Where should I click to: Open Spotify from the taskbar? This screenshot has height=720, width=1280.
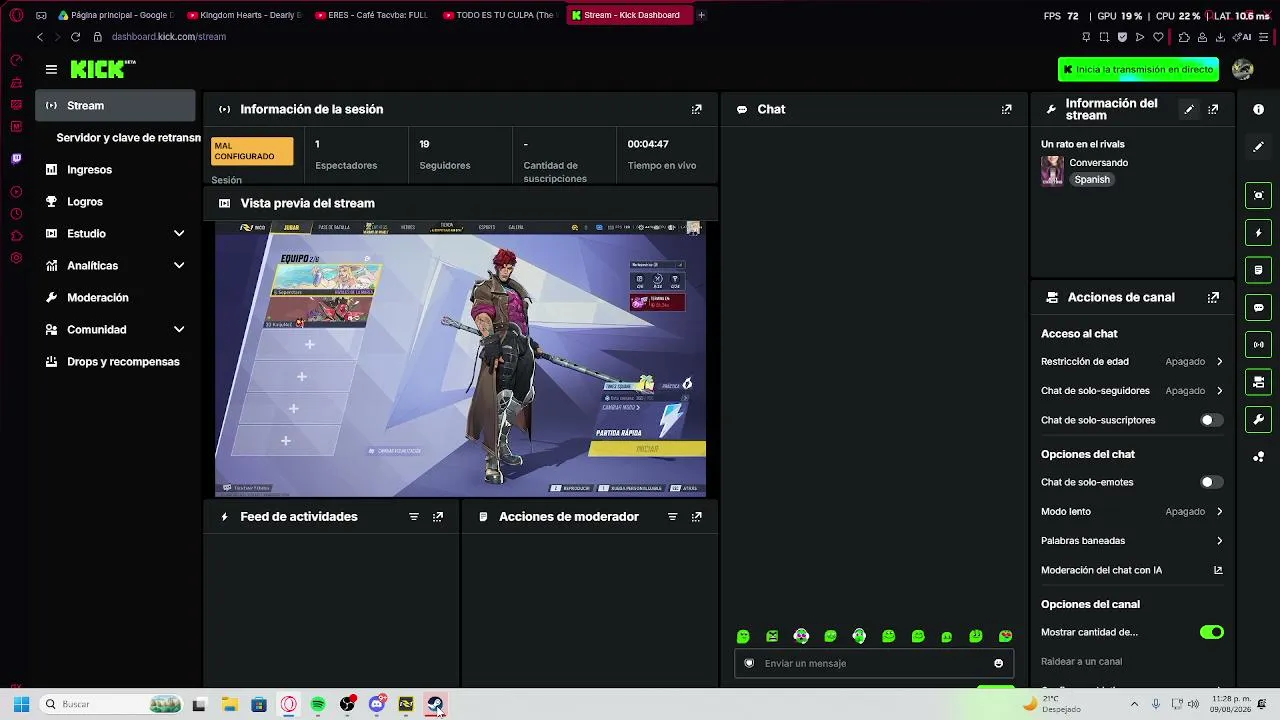[x=318, y=705]
